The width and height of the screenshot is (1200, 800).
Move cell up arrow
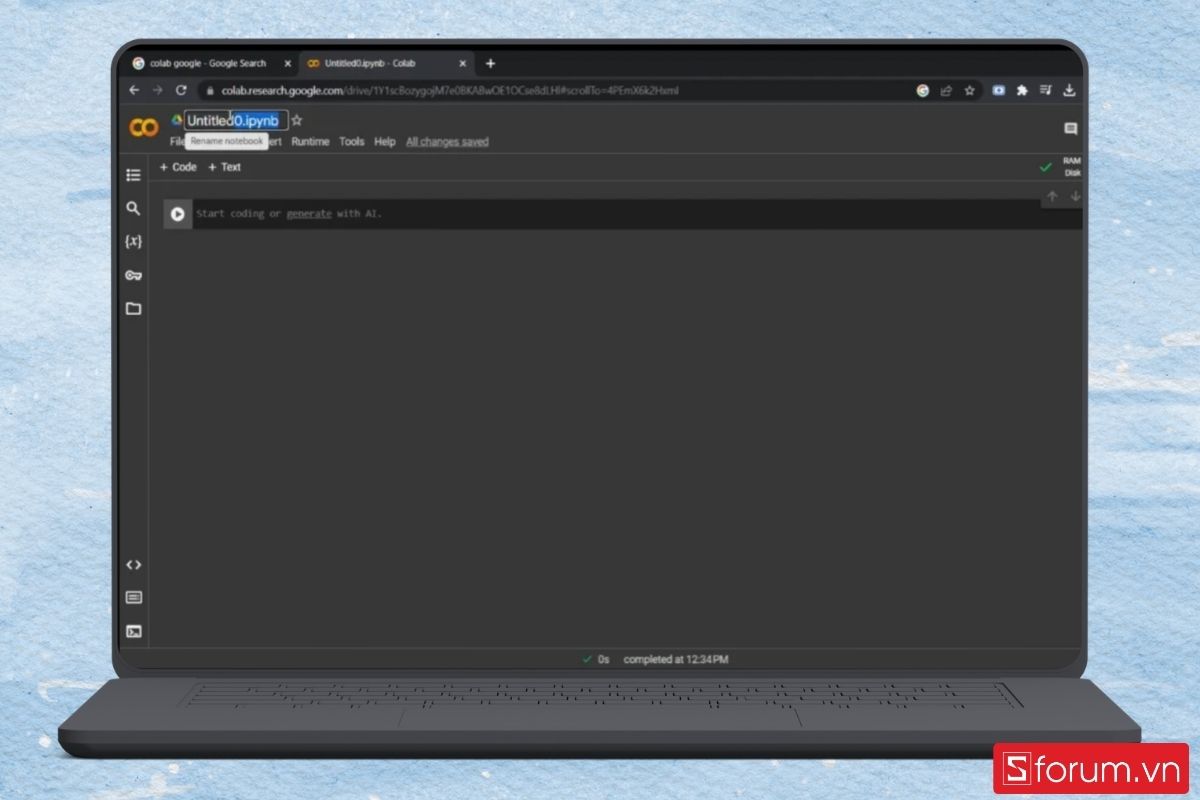pyautogui.click(x=1052, y=197)
